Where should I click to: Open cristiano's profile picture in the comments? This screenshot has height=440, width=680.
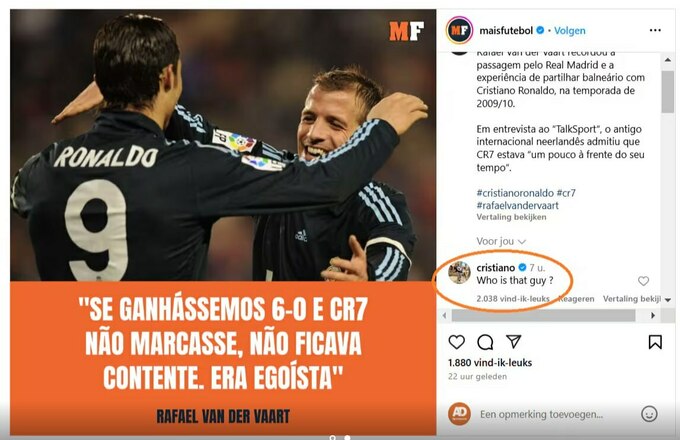point(459,273)
